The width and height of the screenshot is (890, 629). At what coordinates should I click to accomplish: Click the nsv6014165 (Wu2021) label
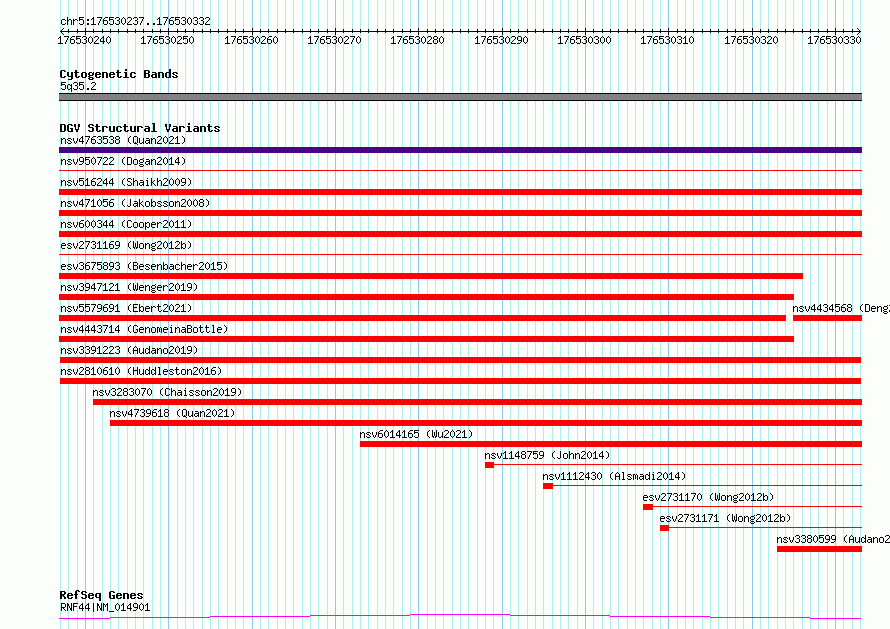(x=416, y=434)
